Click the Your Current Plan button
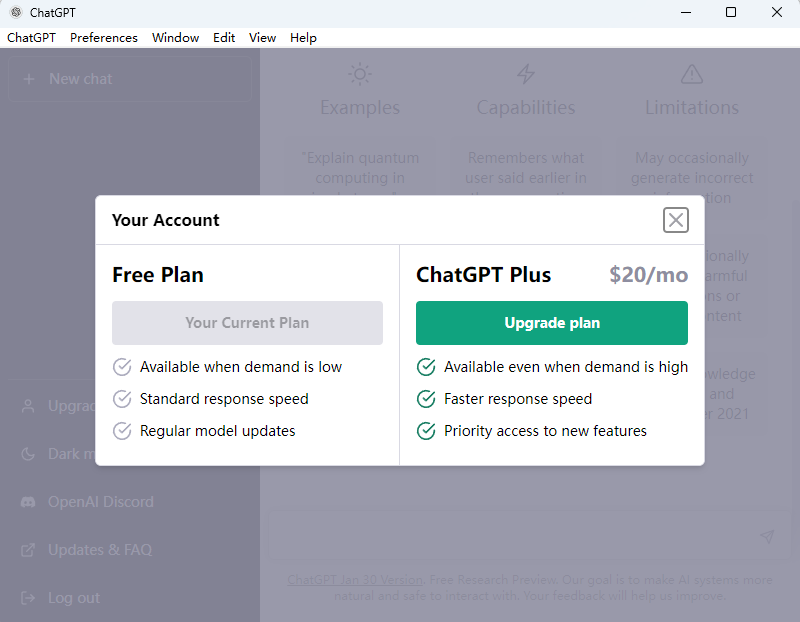 click(247, 323)
